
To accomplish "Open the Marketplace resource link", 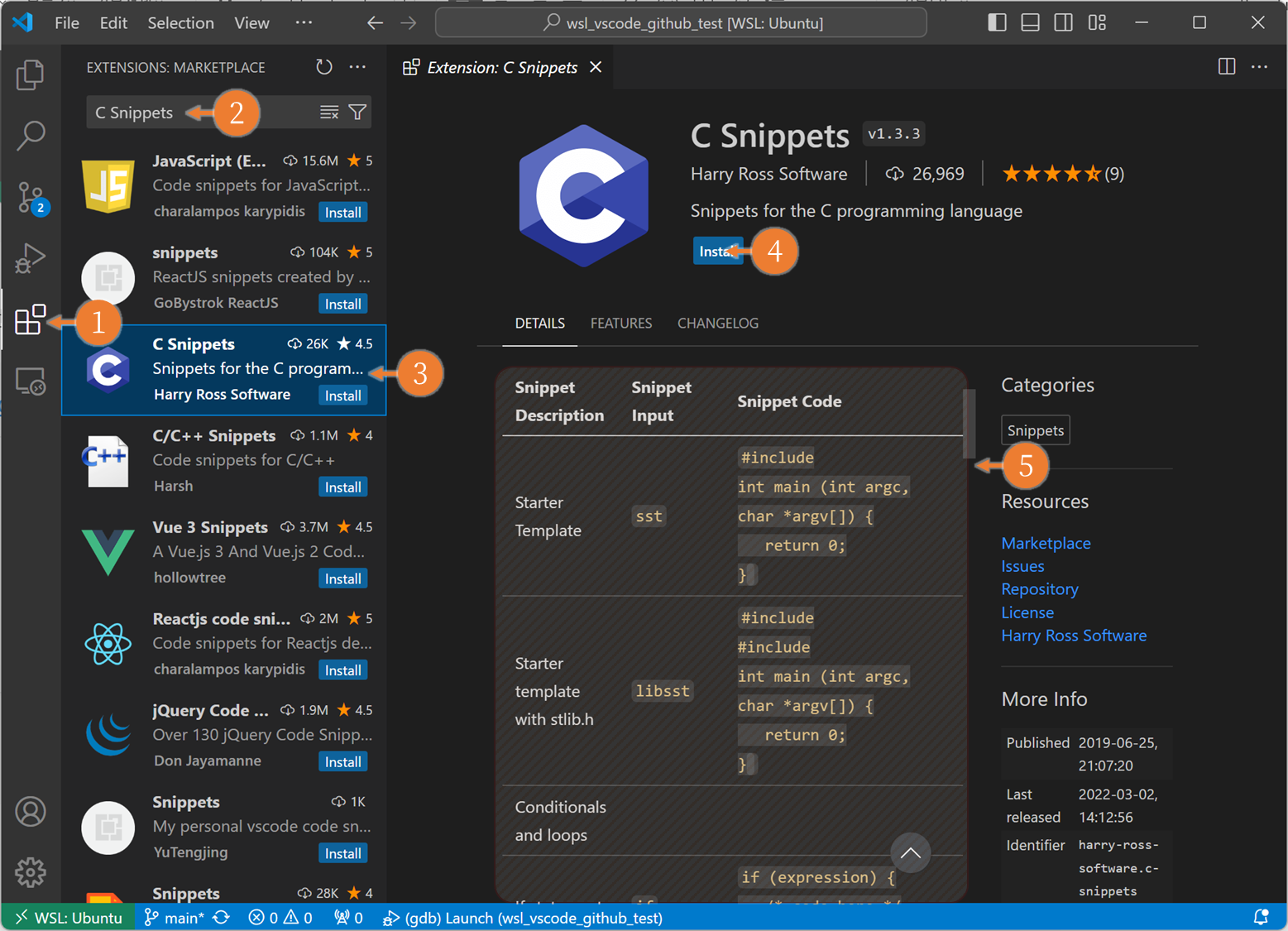I will (x=1046, y=544).
